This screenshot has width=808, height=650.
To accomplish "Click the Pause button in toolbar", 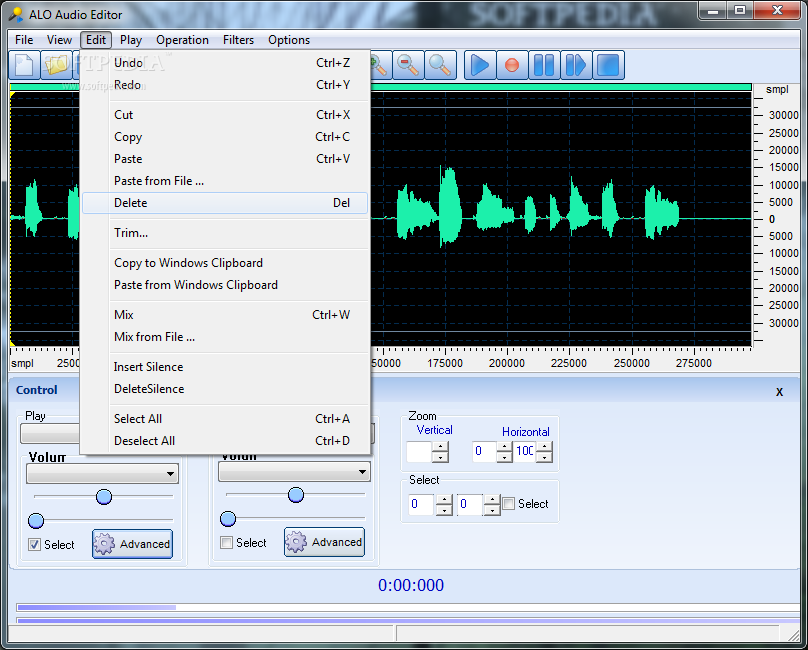I will [544, 65].
